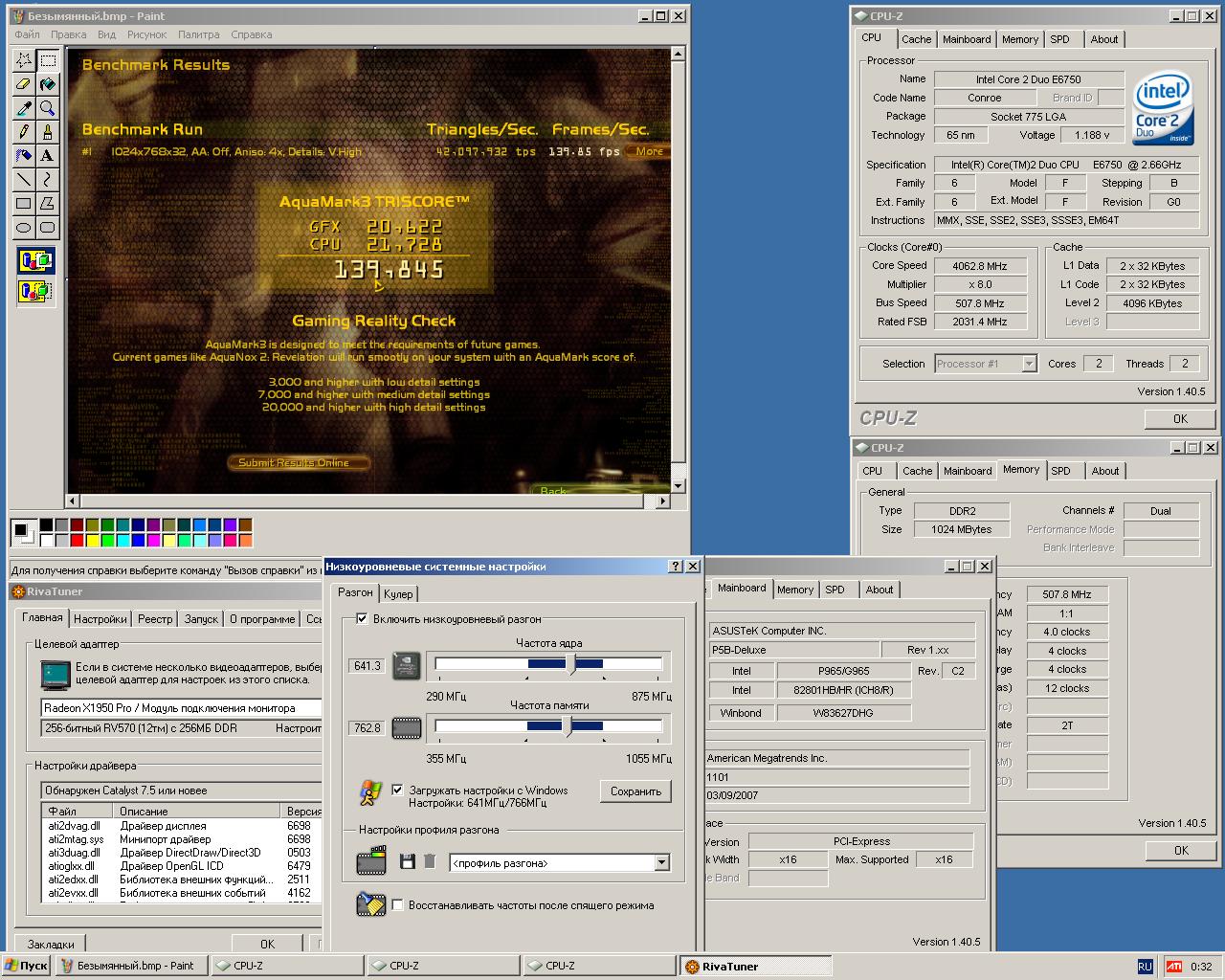The height and width of the screenshot is (980, 1225).
Task: Select the Ellipse shape tool
Action: click(24, 227)
